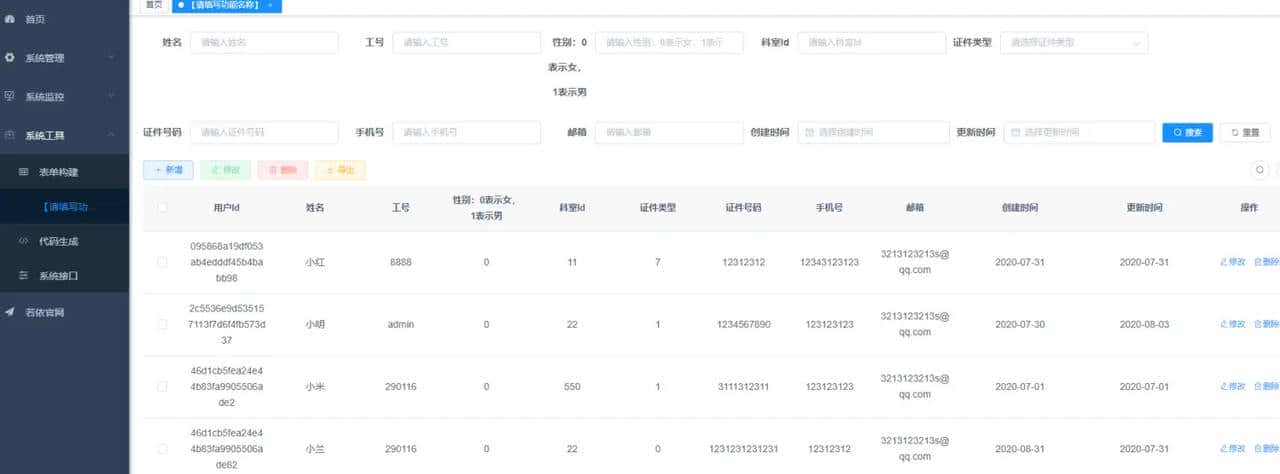1280x474 pixels.
Task: Click the red 删除 toolbar button
Action: (x=283, y=170)
